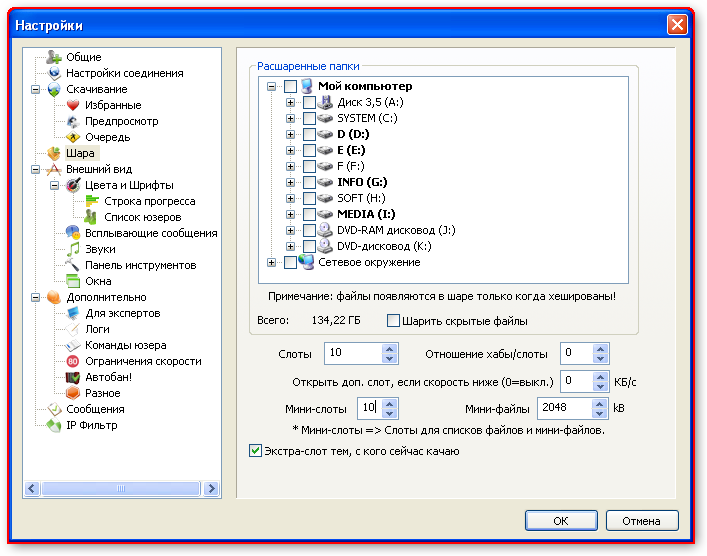Click the Сообщения icon
The height and width of the screenshot is (556, 707).
point(55,409)
